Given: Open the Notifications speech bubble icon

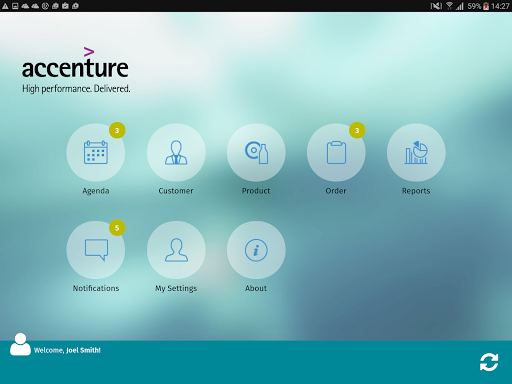Looking at the screenshot, I should tap(96, 250).
